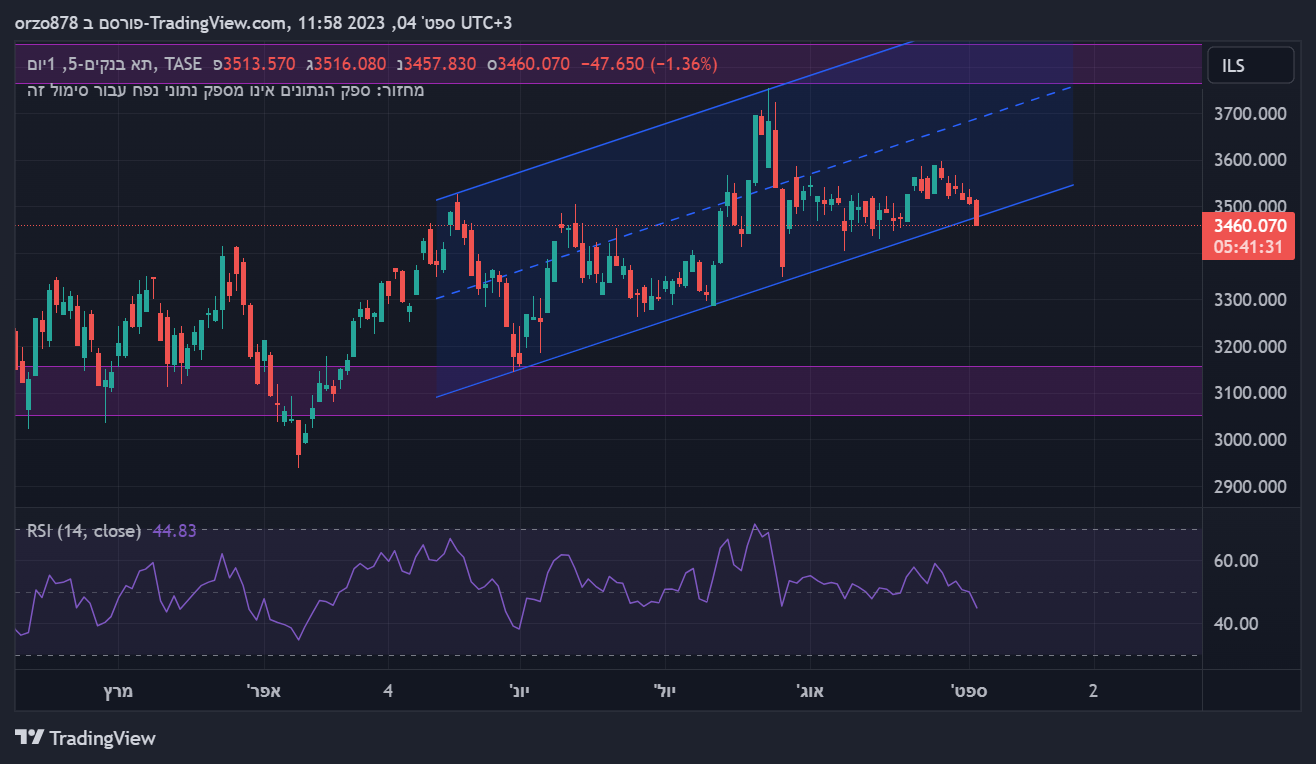Click the 3100.000 price axis label

tap(1248, 393)
